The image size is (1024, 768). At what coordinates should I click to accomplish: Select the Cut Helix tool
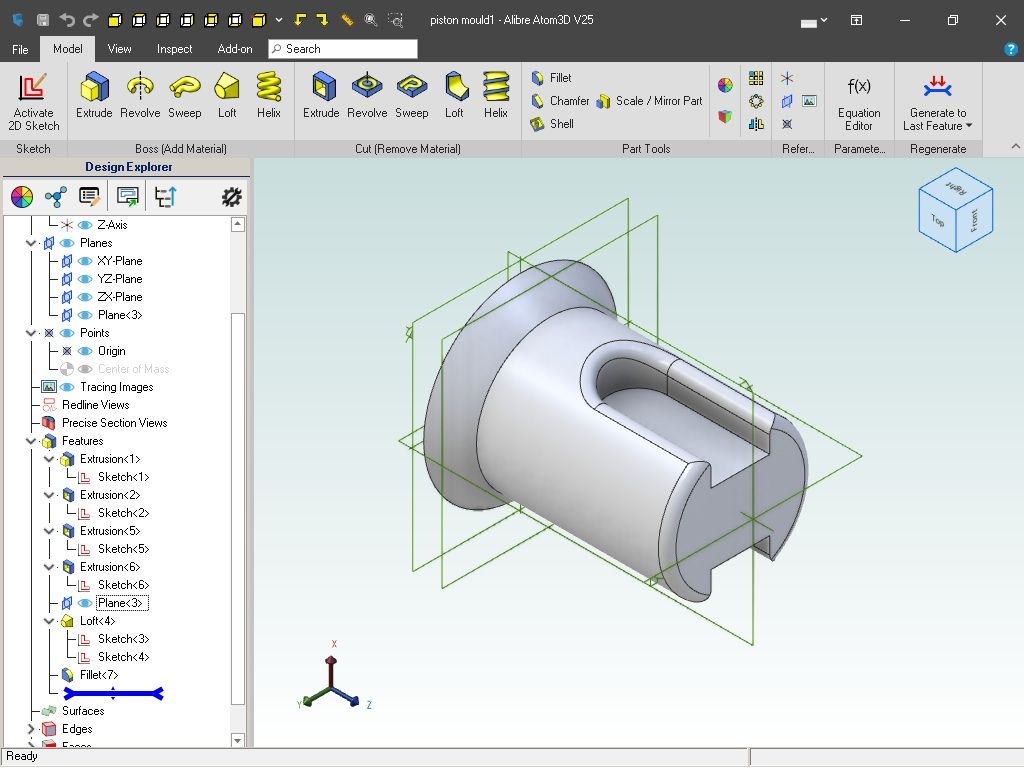496,95
